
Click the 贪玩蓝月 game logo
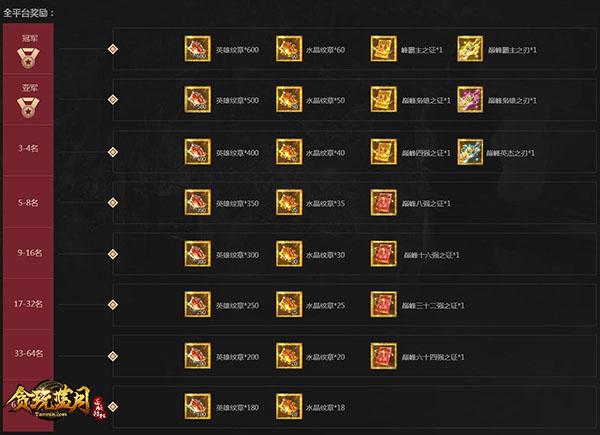click(54, 402)
